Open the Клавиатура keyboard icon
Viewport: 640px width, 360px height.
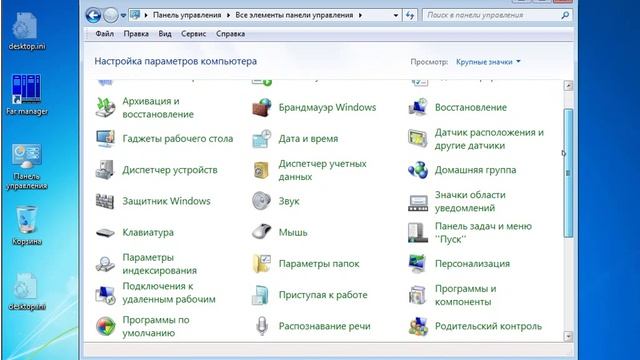[105, 233]
